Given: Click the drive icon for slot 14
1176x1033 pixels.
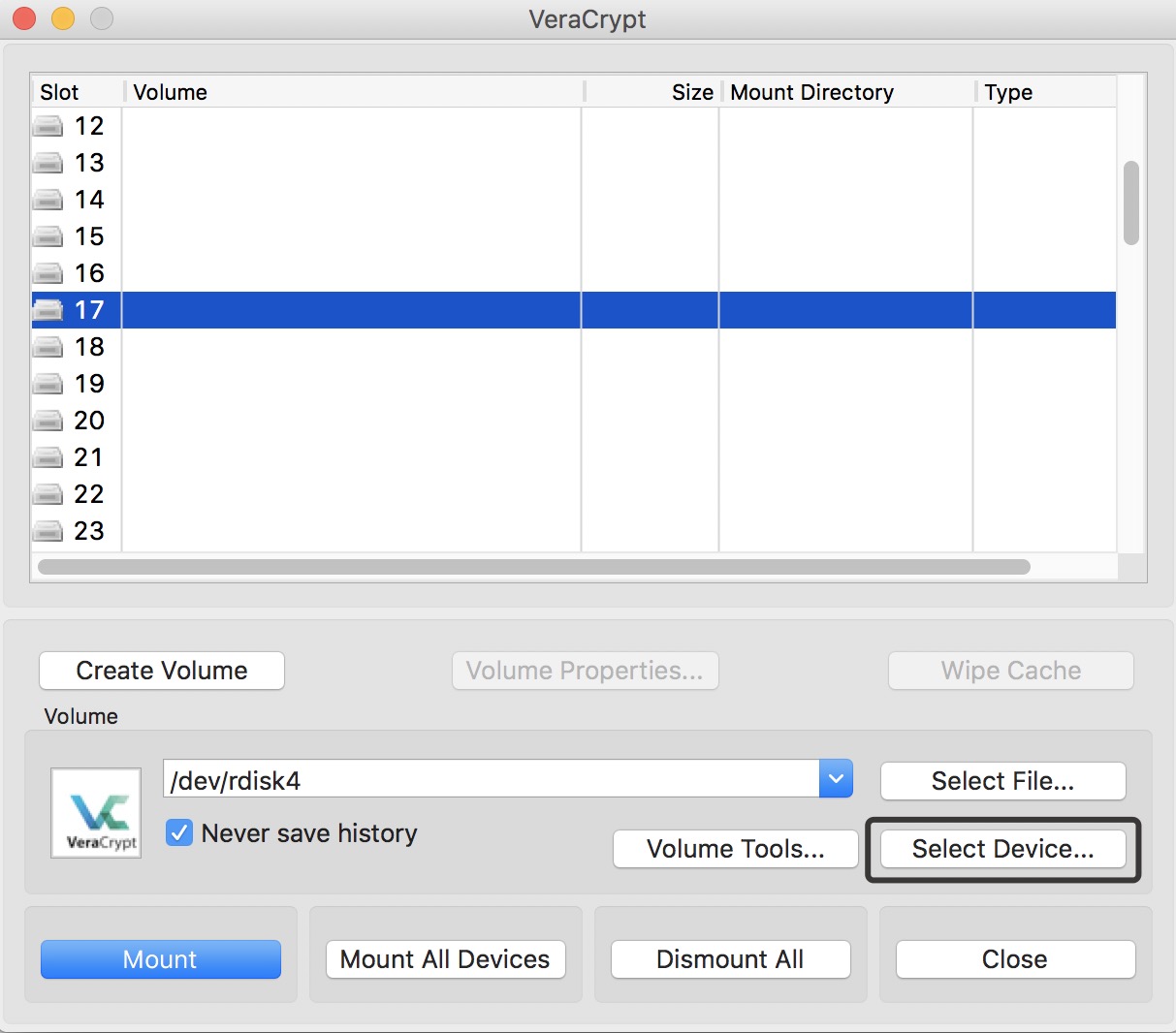Looking at the screenshot, I should (48, 200).
